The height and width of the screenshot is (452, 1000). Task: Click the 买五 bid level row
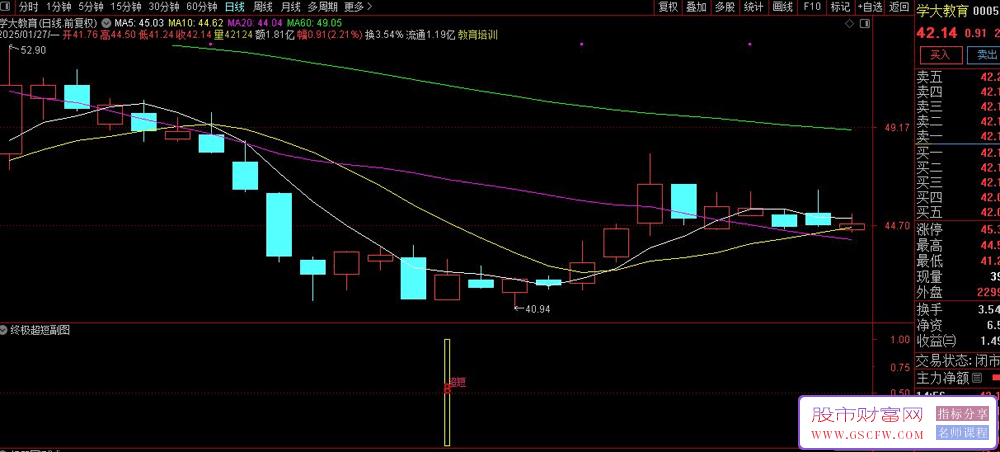957,212
